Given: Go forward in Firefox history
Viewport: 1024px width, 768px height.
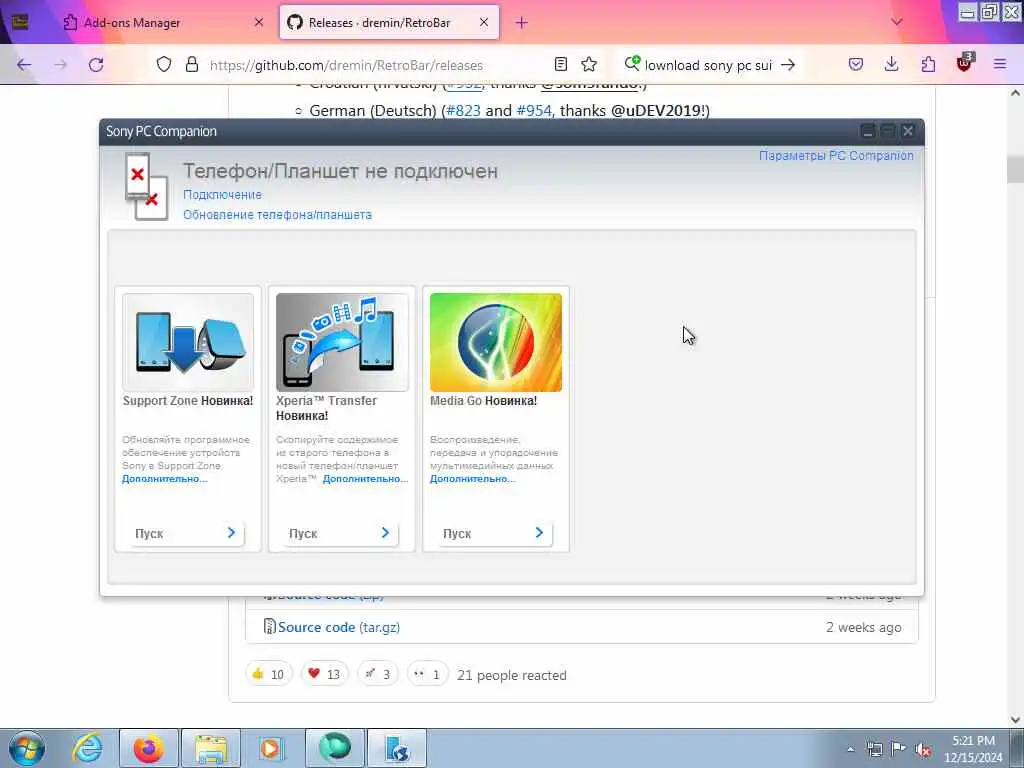Looking at the screenshot, I should (x=60, y=65).
